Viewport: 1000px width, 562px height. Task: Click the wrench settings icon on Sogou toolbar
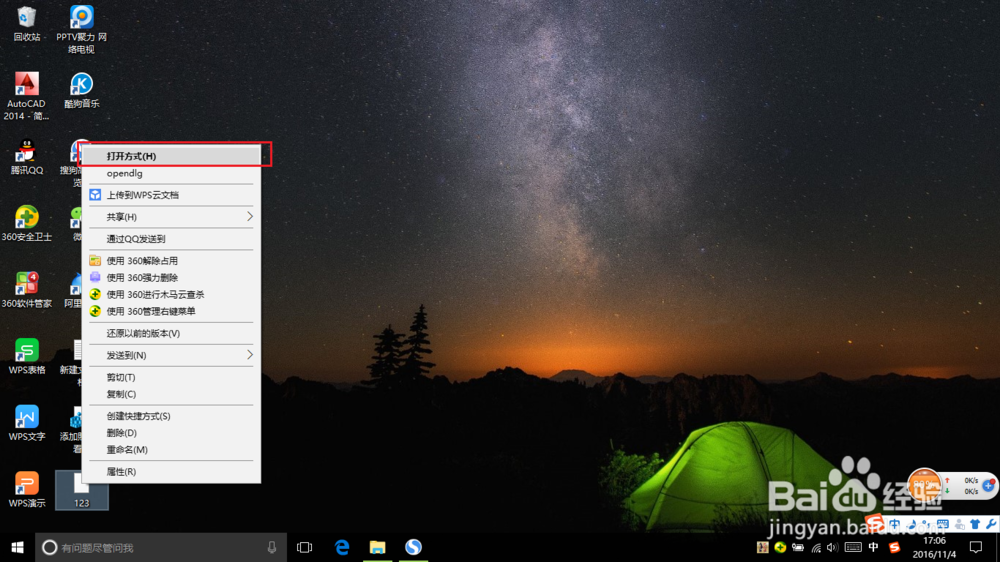pyautogui.click(x=992, y=524)
